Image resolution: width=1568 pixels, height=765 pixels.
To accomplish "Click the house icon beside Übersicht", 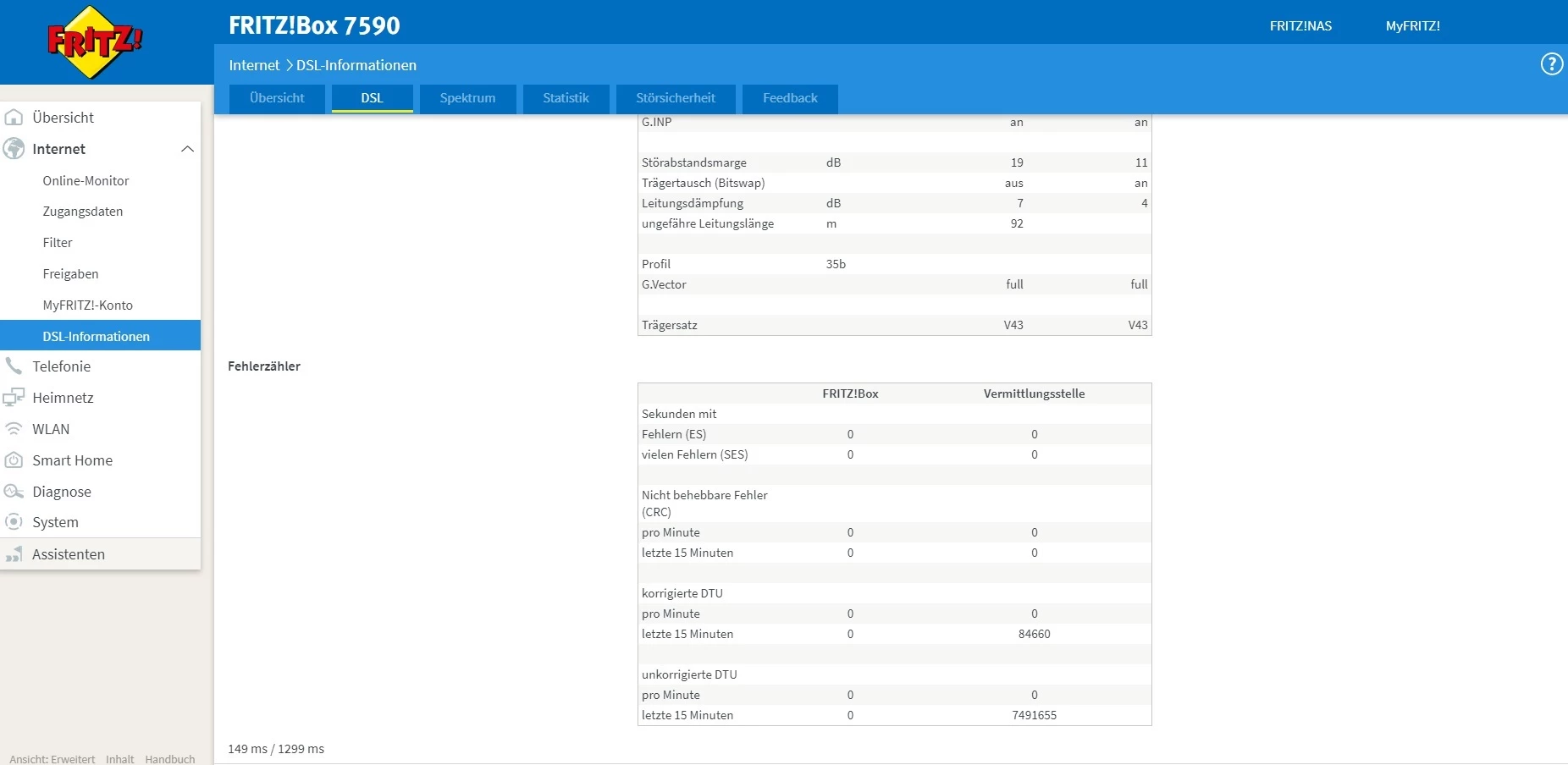I will [x=14, y=118].
